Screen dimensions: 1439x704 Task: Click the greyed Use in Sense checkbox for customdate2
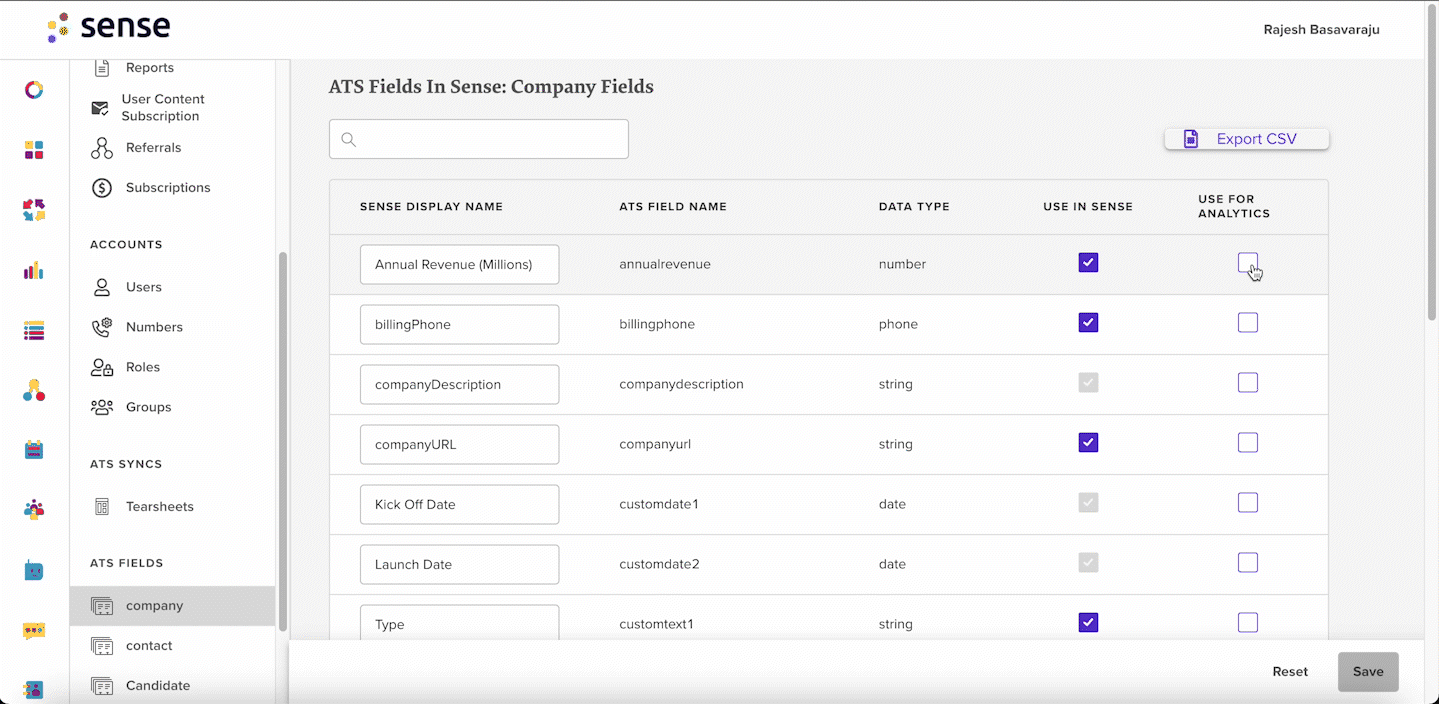1088,563
